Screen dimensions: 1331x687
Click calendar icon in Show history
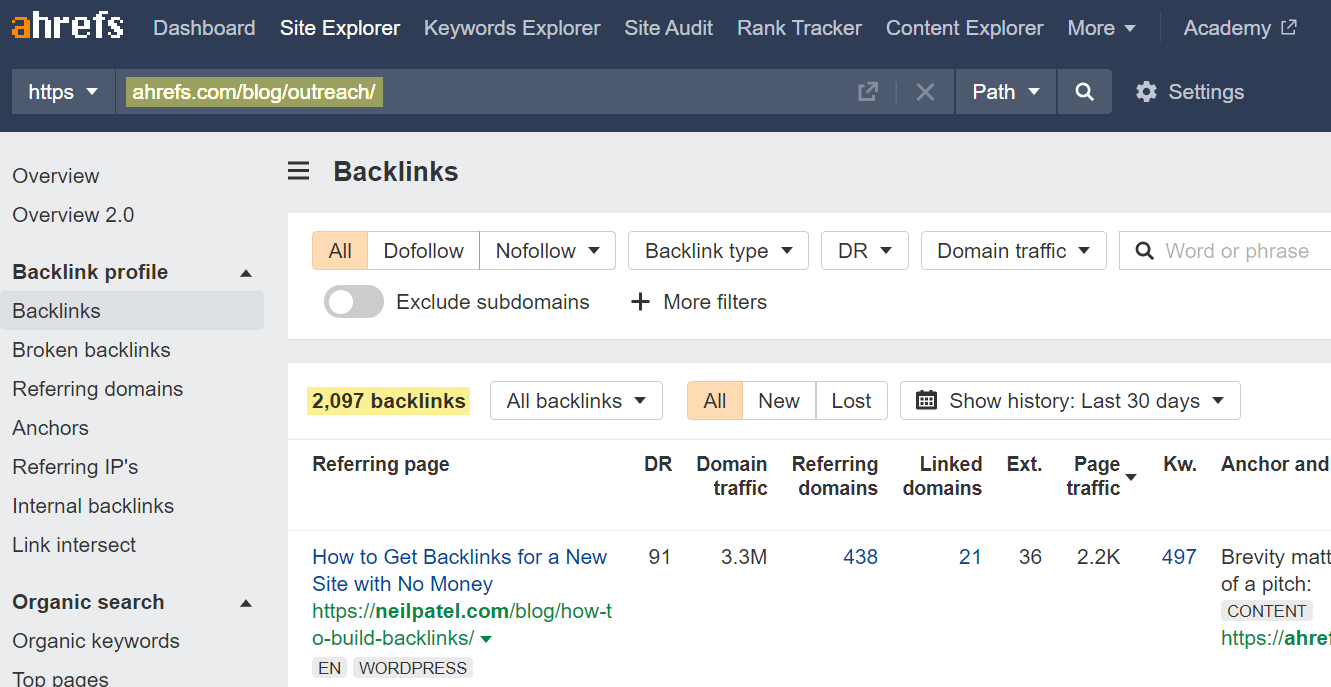coord(926,401)
